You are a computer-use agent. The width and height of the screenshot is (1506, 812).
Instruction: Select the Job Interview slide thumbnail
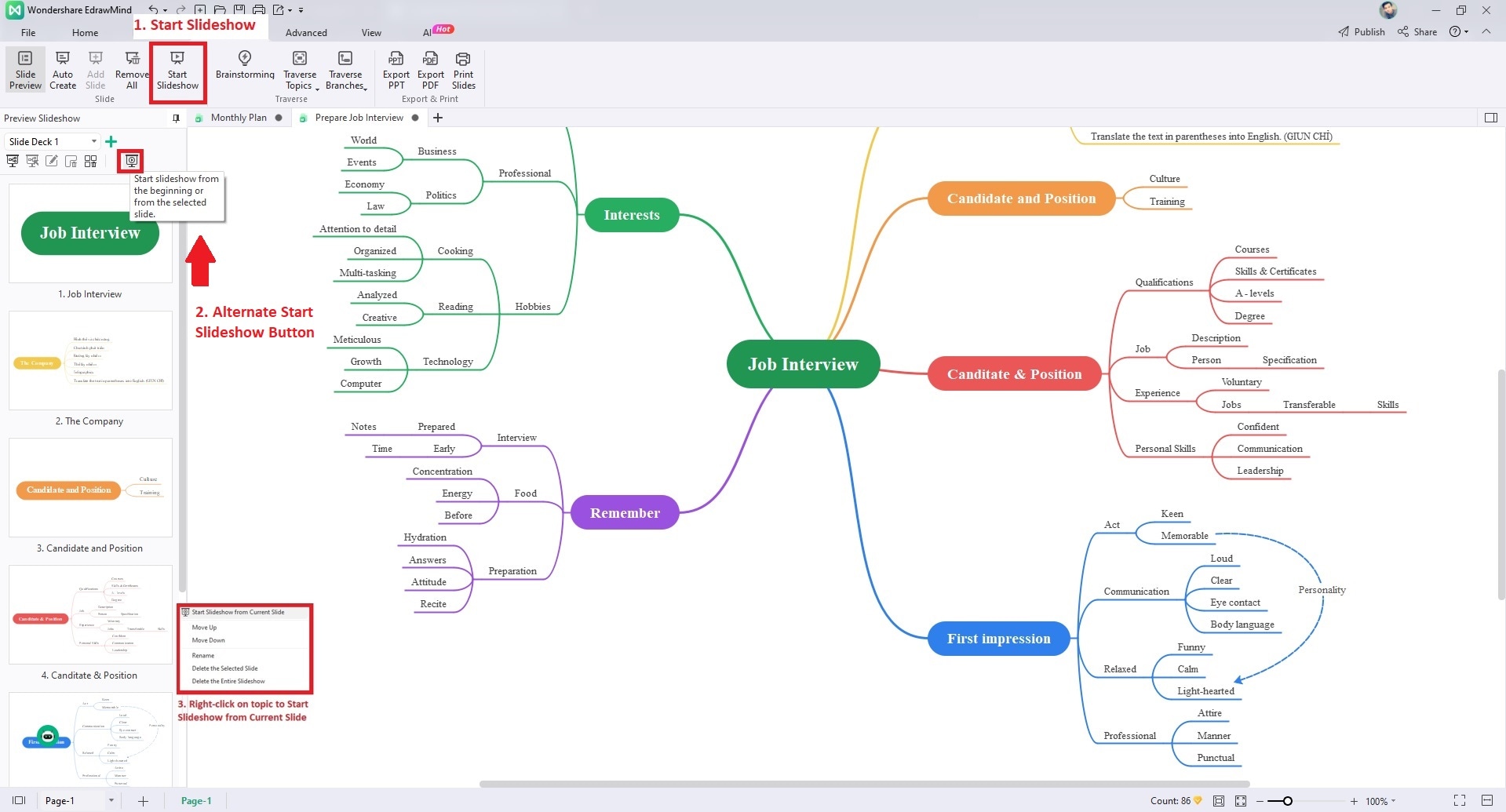(x=90, y=233)
